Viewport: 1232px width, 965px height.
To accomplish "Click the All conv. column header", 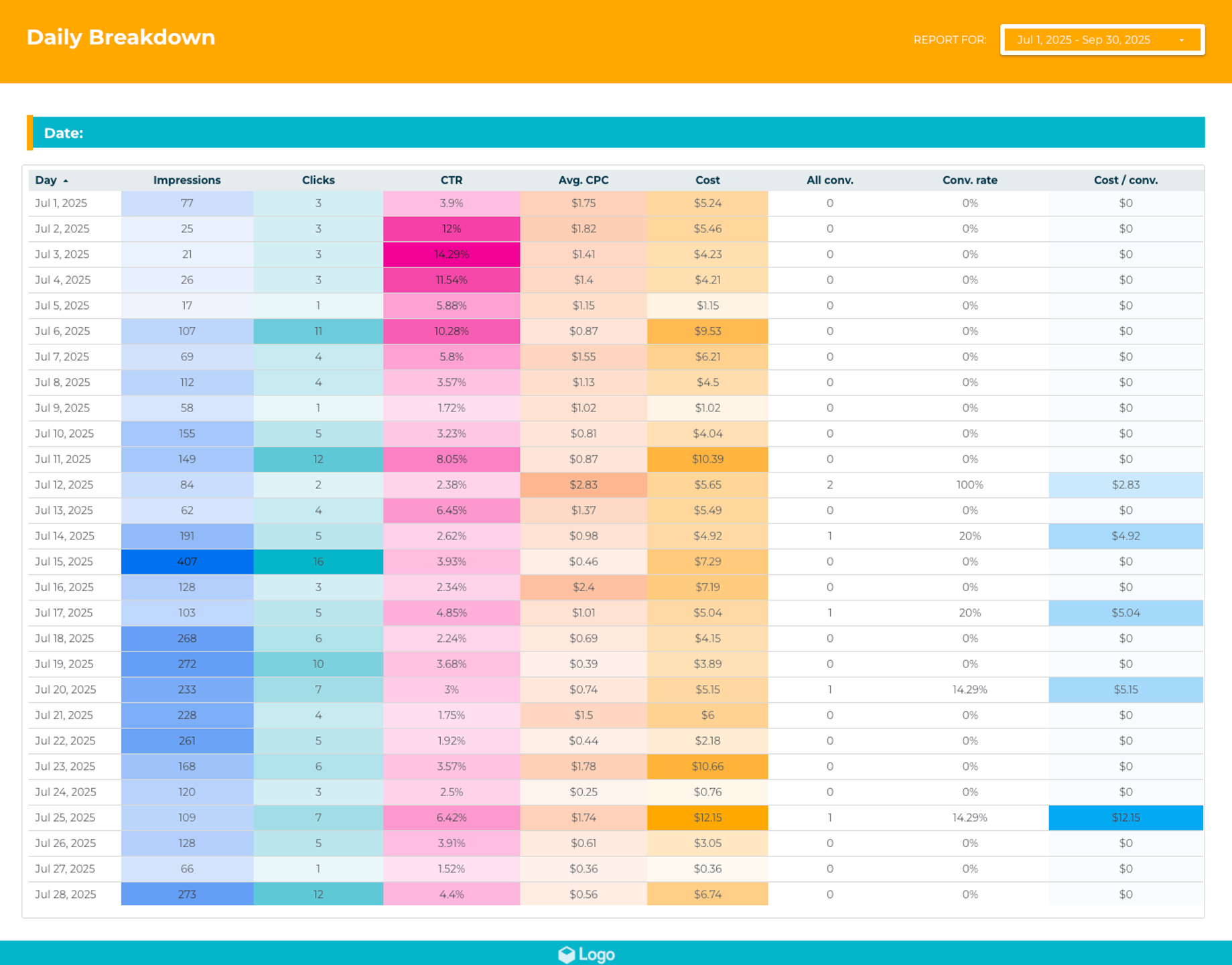I will [830, 180].
